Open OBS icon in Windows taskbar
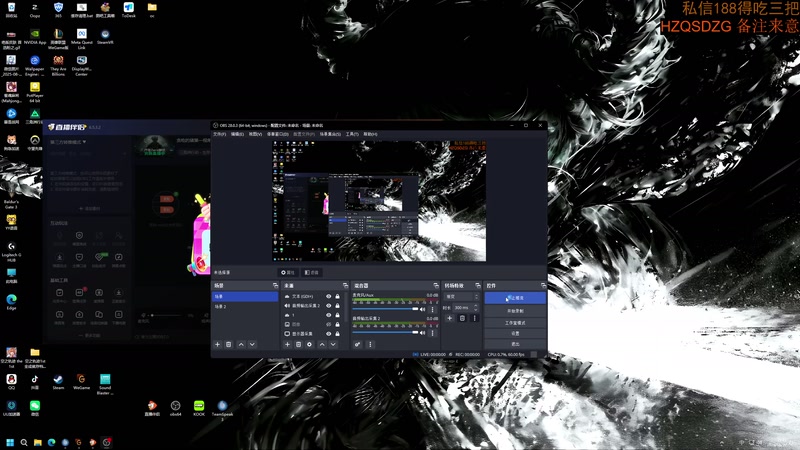This screenshot has width=800, height=450. 106,442
